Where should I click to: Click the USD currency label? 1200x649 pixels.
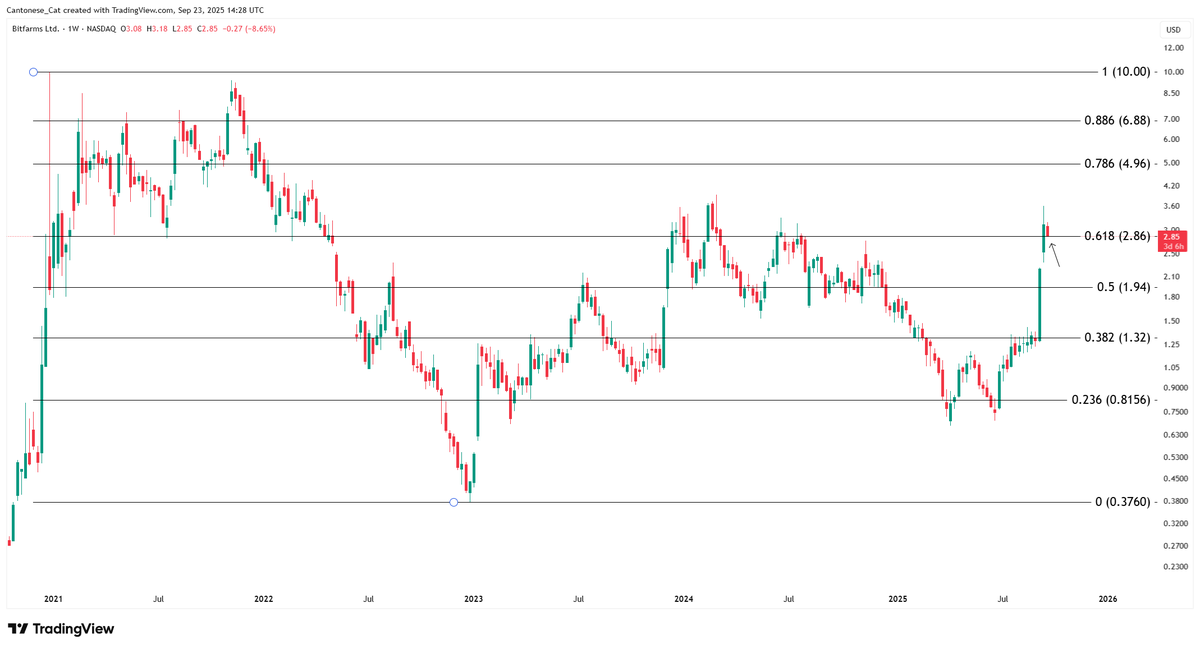[x=1173, y=30]
